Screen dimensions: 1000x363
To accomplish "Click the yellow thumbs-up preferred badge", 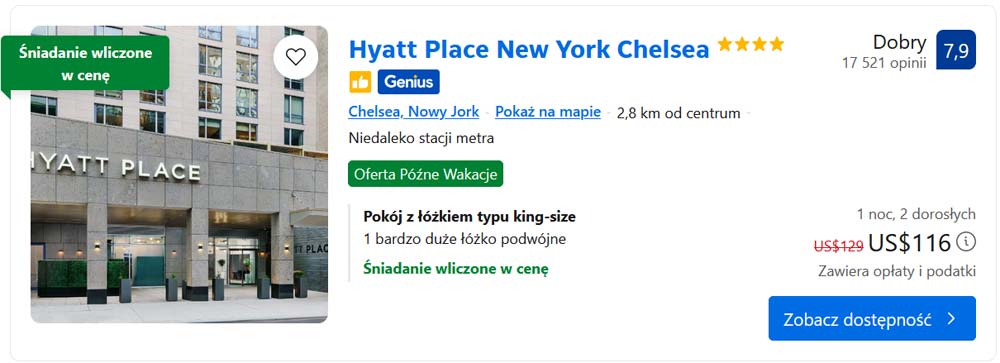I will (360, 82).
